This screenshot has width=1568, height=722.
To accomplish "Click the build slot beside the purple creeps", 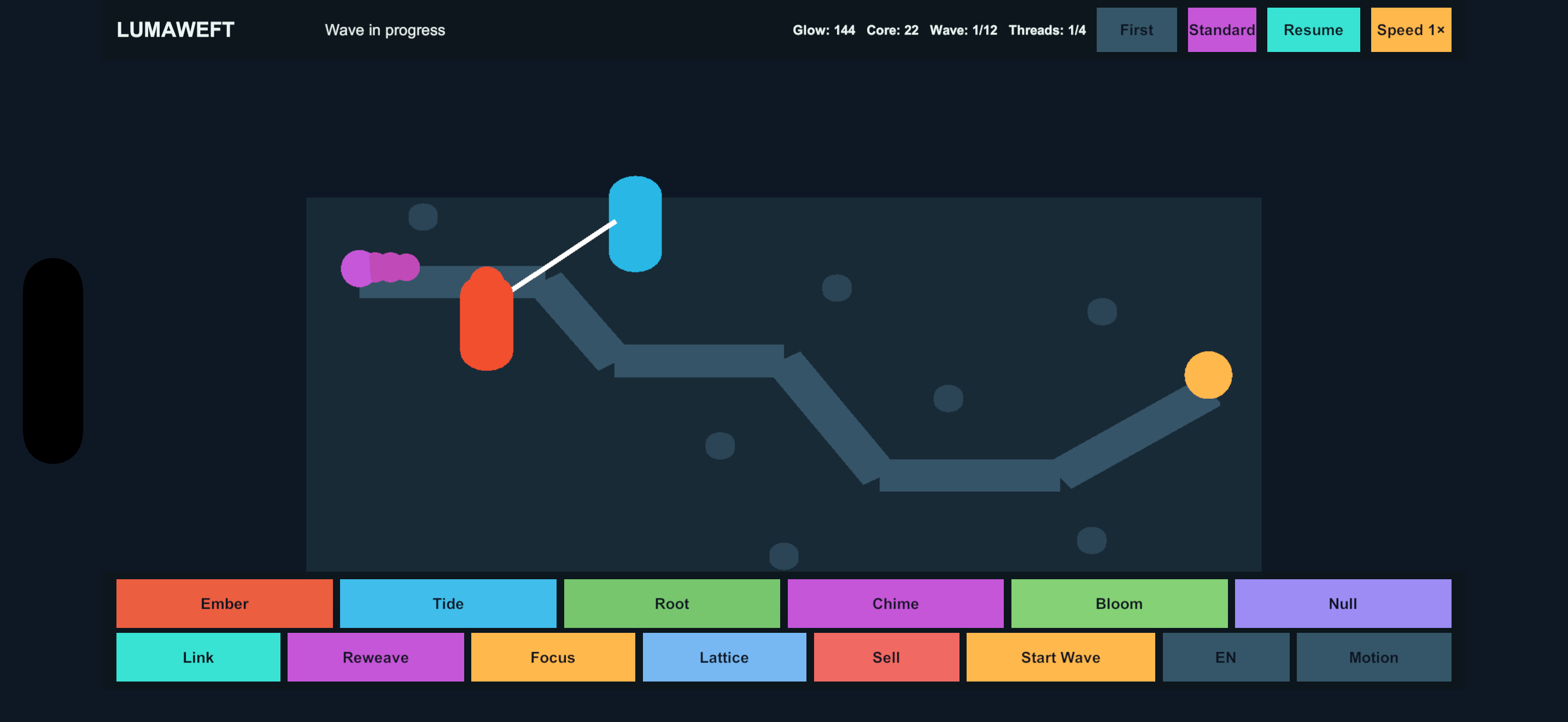I will point(423,217).
